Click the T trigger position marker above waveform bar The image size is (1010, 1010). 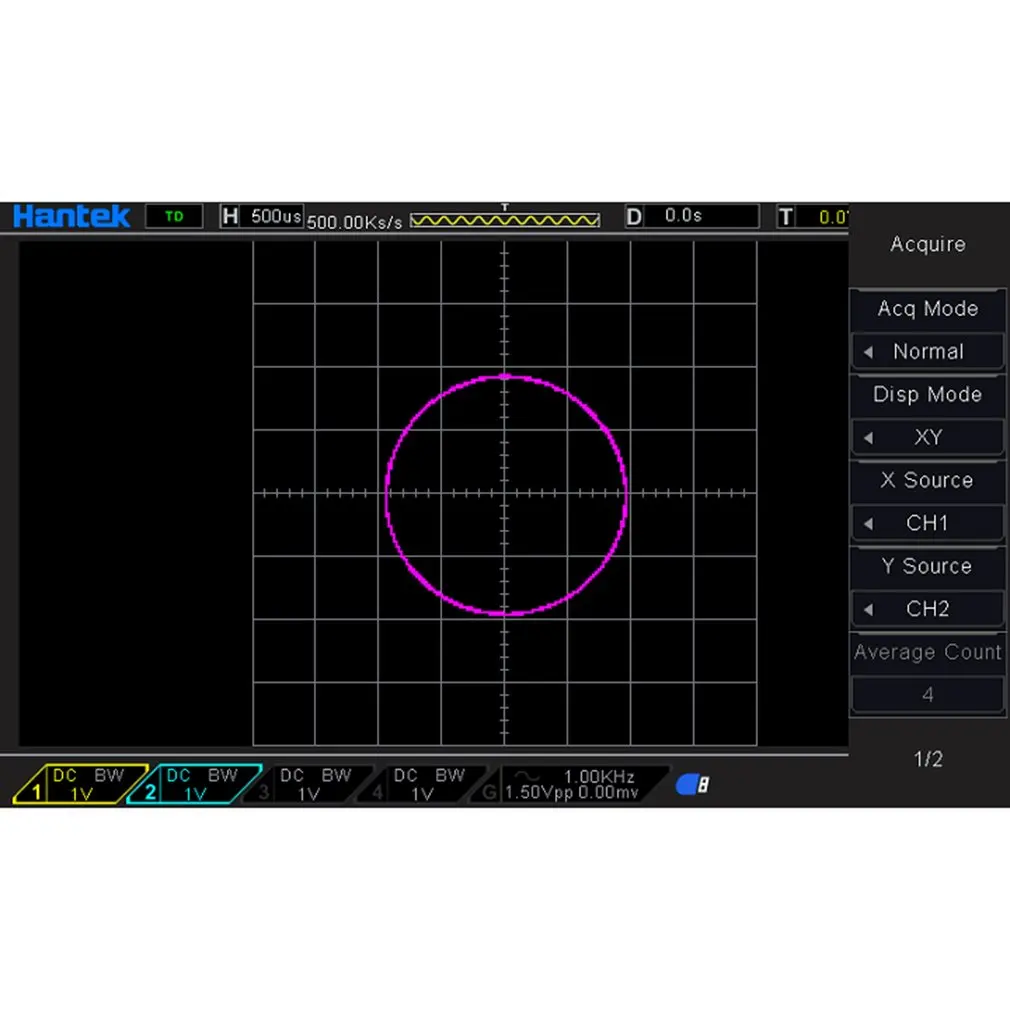point(505,207)
